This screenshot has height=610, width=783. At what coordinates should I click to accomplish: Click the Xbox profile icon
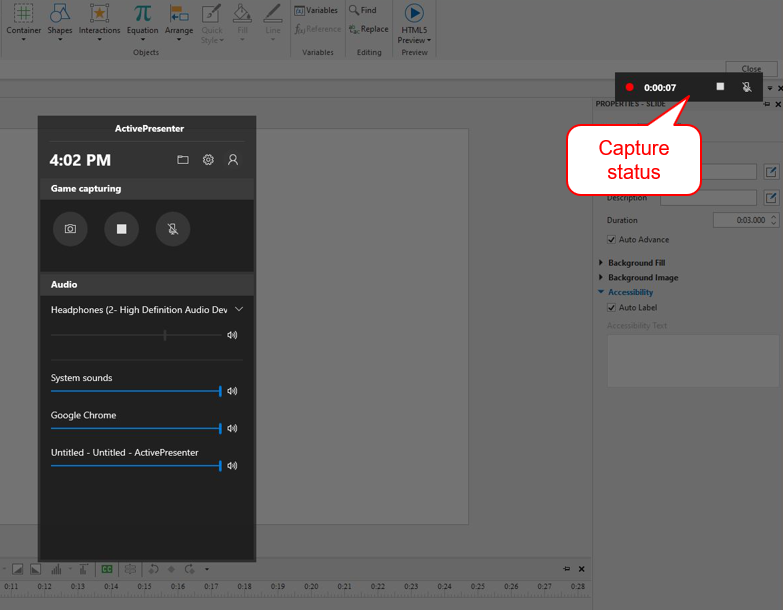click(233, 160)
